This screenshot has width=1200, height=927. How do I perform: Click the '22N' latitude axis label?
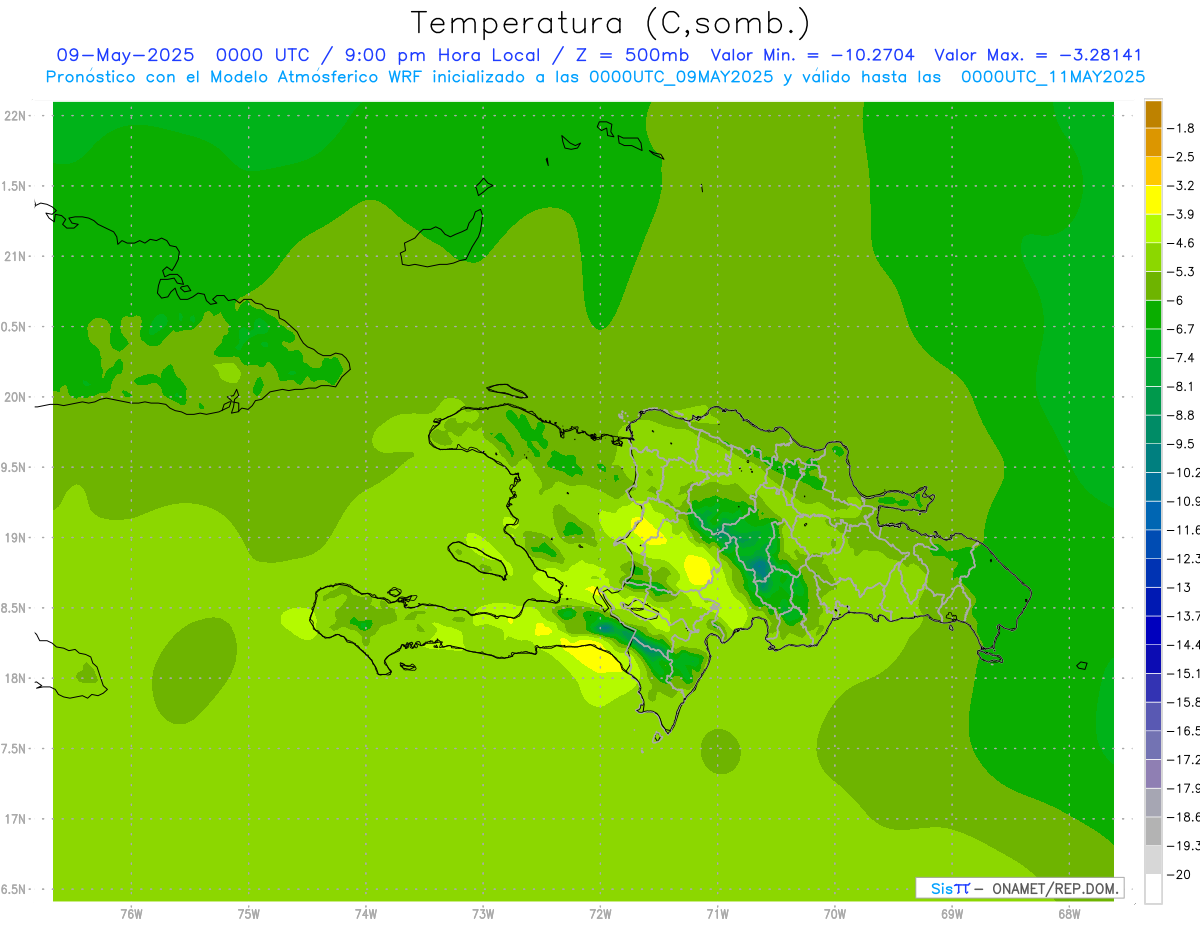coord(17,116)
